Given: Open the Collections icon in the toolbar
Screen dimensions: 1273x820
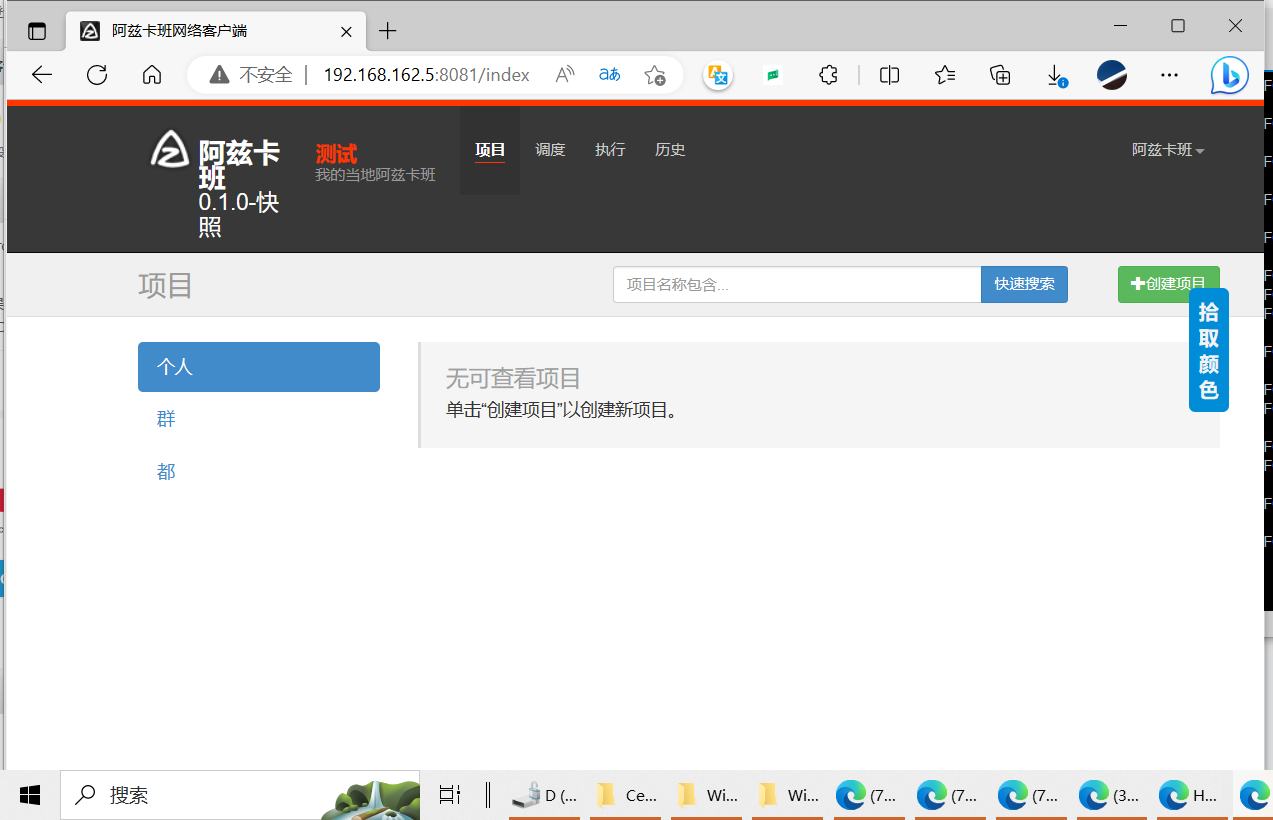Looking at the screenshot, I should (x=999, y=74).
